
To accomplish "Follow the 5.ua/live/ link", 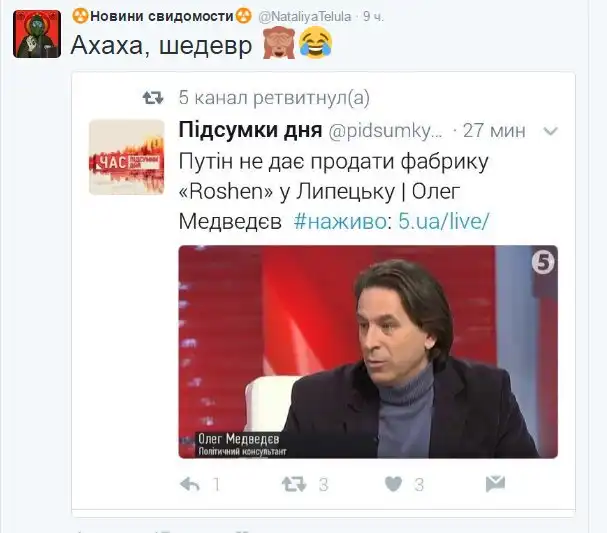I will pos(444,221).
